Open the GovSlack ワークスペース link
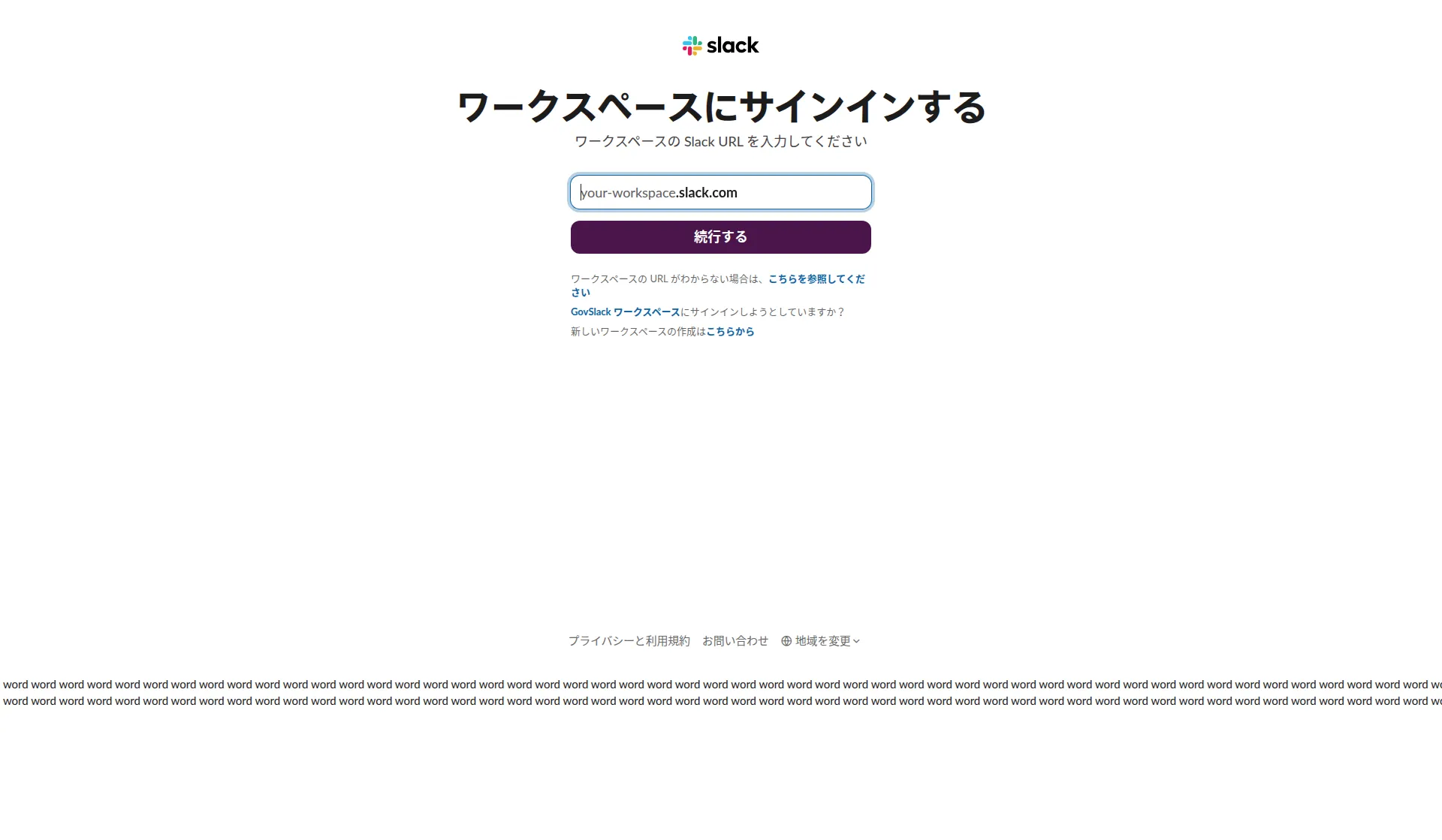 click(625, 312)
